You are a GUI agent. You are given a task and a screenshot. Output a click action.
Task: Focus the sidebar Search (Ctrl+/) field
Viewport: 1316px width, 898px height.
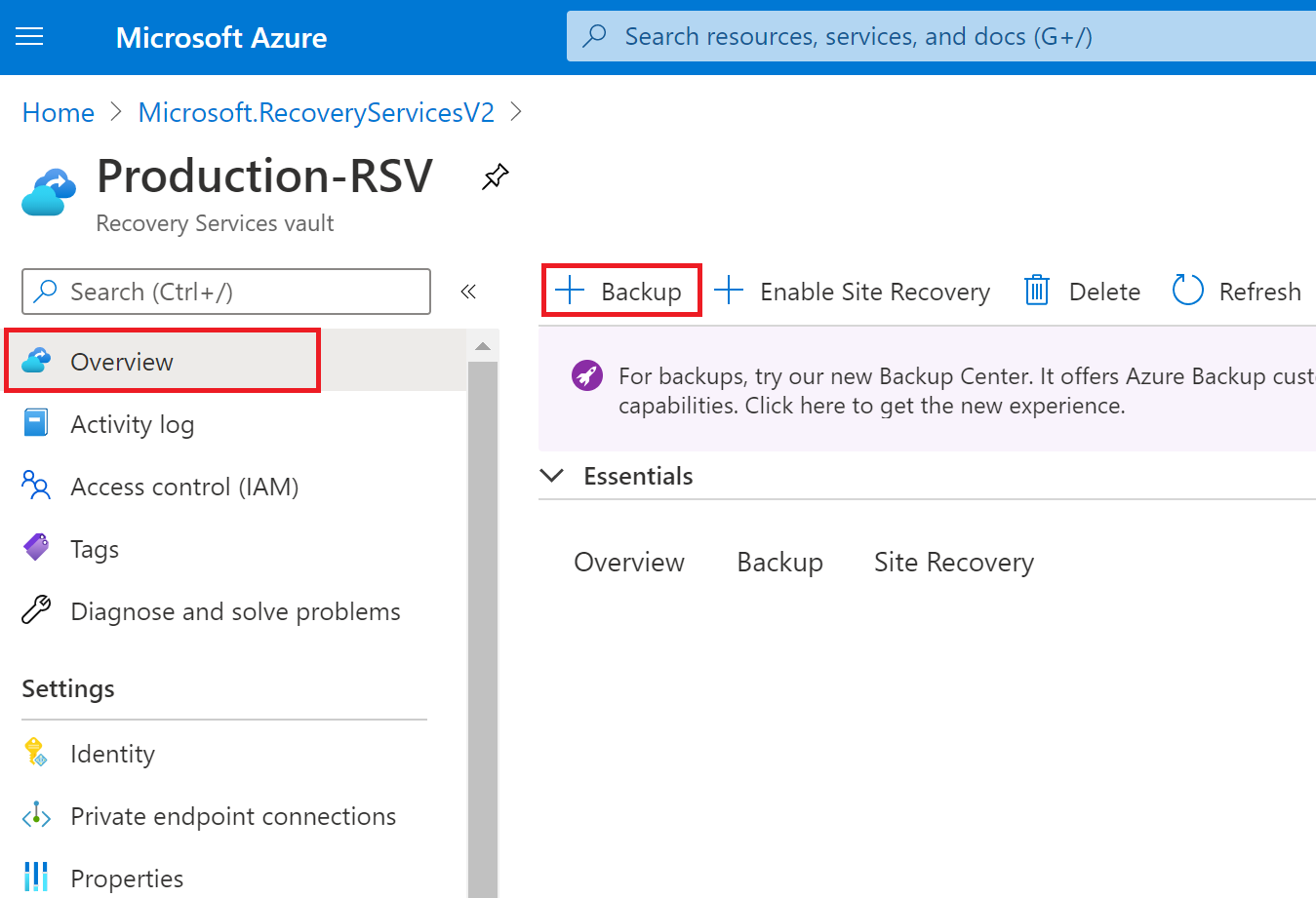pyautogui.click(x=224, y=291)
